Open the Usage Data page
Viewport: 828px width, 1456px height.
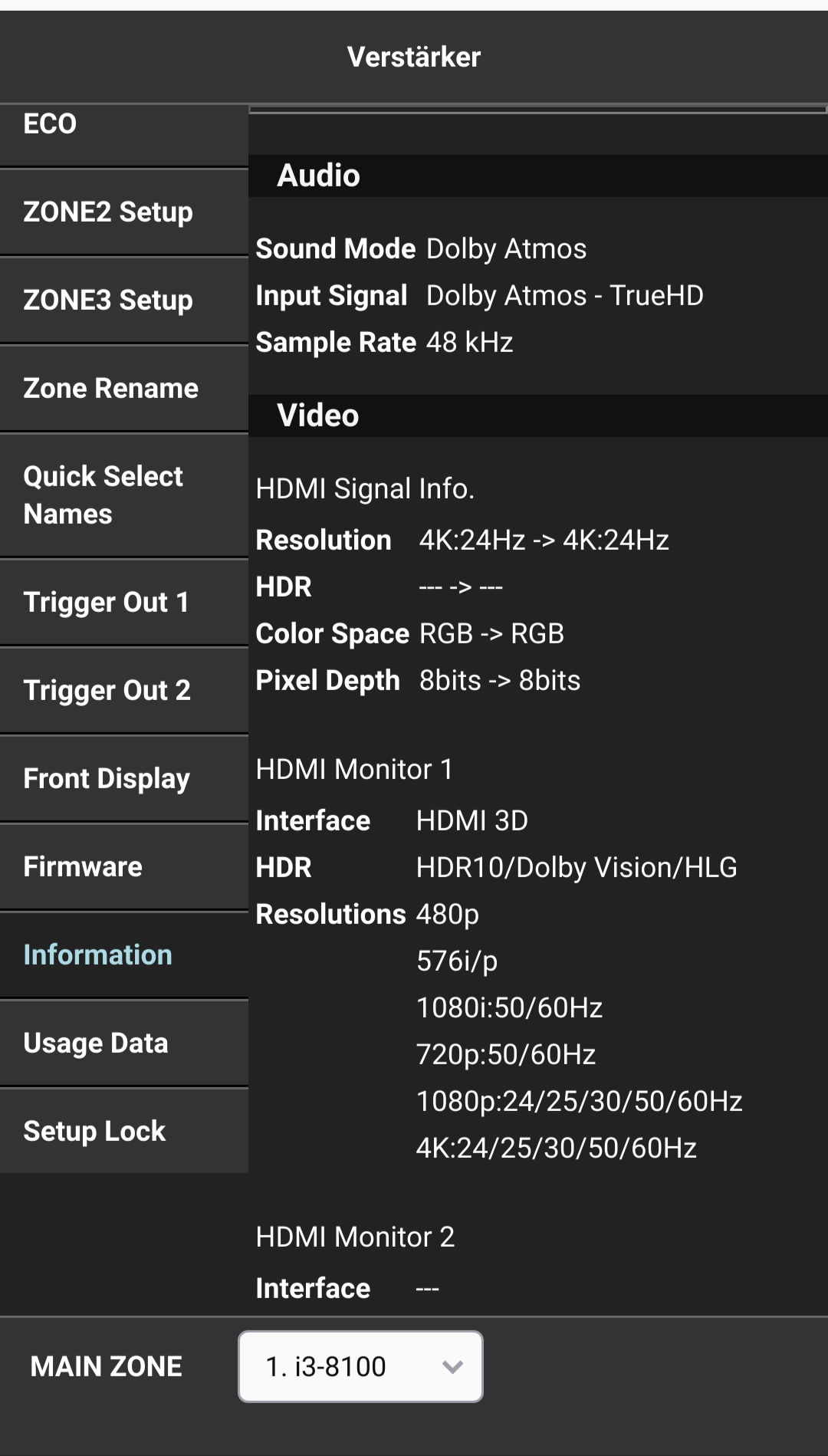(123, 1044)
